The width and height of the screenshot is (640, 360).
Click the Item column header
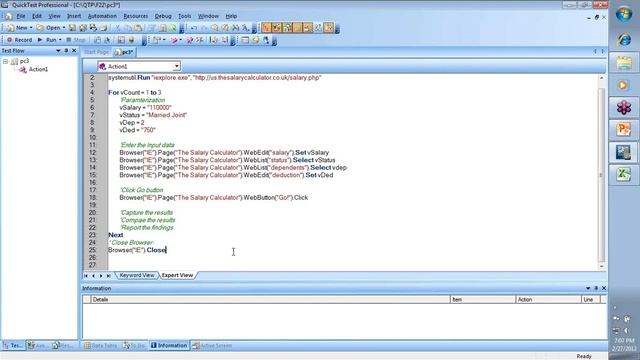[x=483, y=300]
